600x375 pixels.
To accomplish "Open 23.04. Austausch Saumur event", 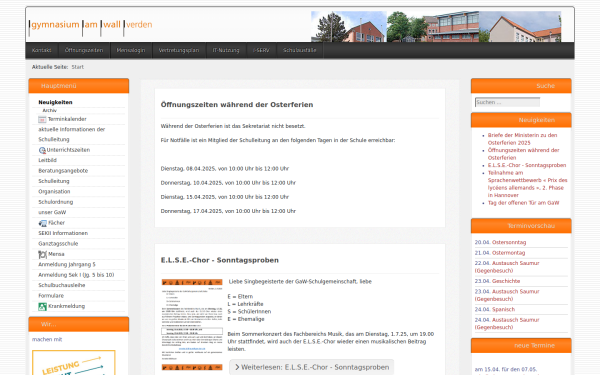I will coord(507,295).
